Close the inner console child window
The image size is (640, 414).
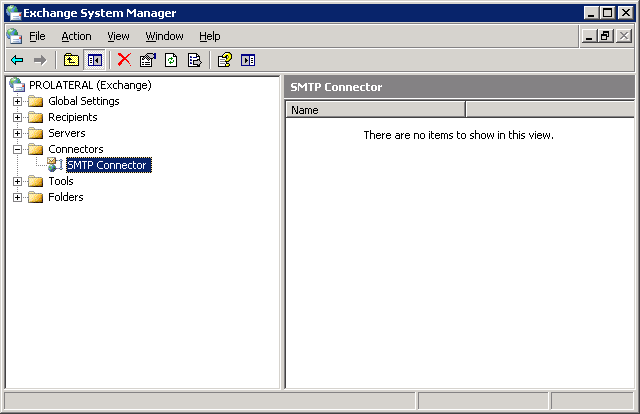pyautogui.click(x=624, y=36)
